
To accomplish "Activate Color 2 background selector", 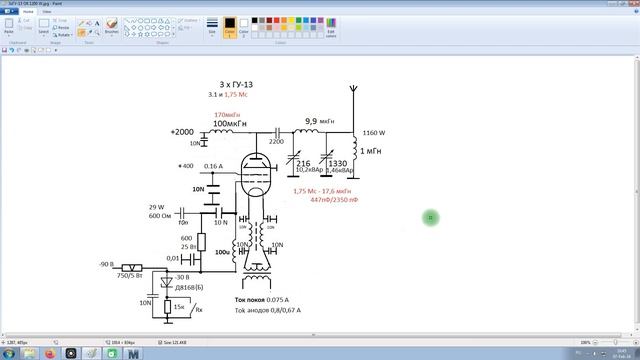I will point(244,28).
